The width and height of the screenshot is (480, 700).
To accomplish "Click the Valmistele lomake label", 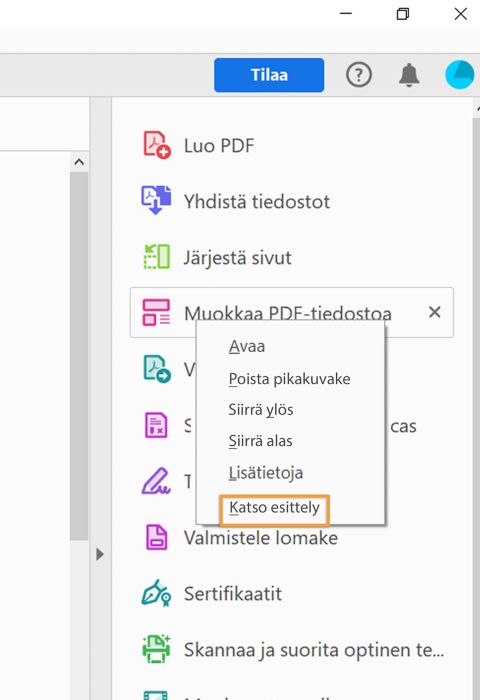I will 261,538.
